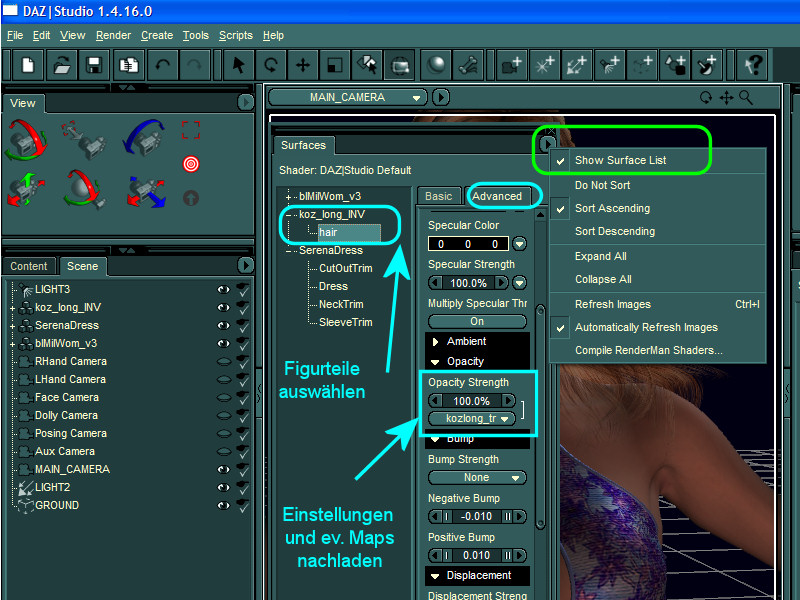800x600 pixels.
Task: Select the Surface Selection tool icon
Action: coord(367,65)
